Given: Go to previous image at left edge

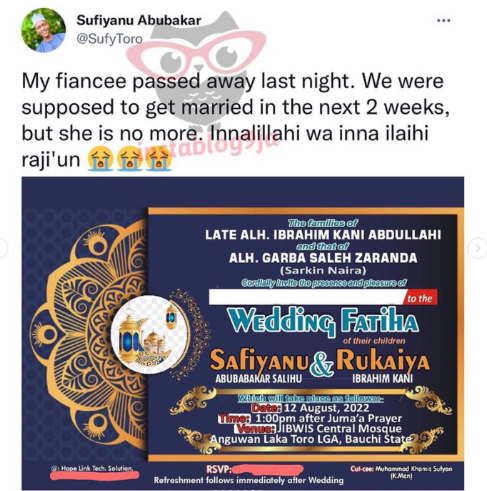Looking at the screenshot, I should coord(3,248).
